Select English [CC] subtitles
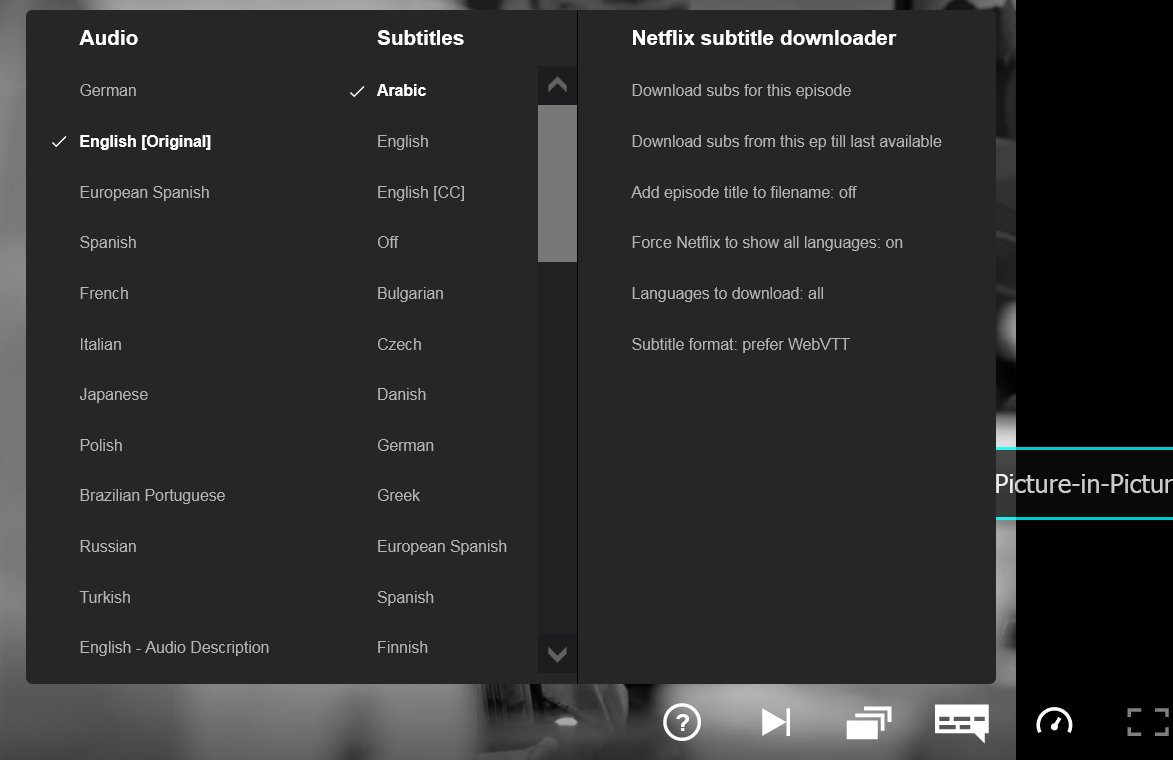The width and height of the screenshot is (1173, 760). [x=420, y=192]
